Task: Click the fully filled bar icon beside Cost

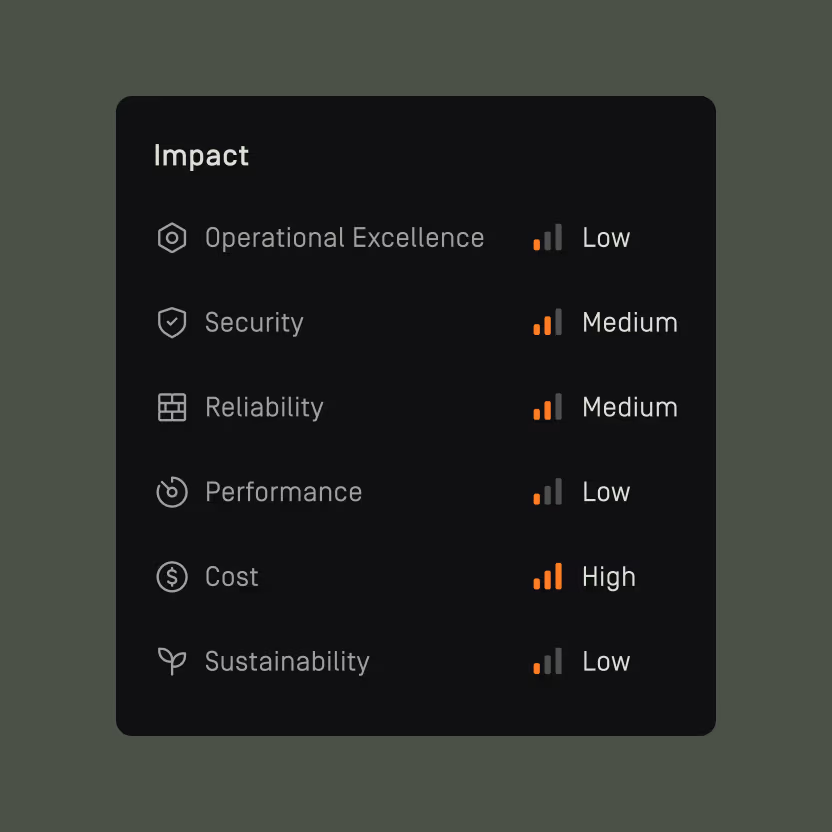Action: [547, 577]
